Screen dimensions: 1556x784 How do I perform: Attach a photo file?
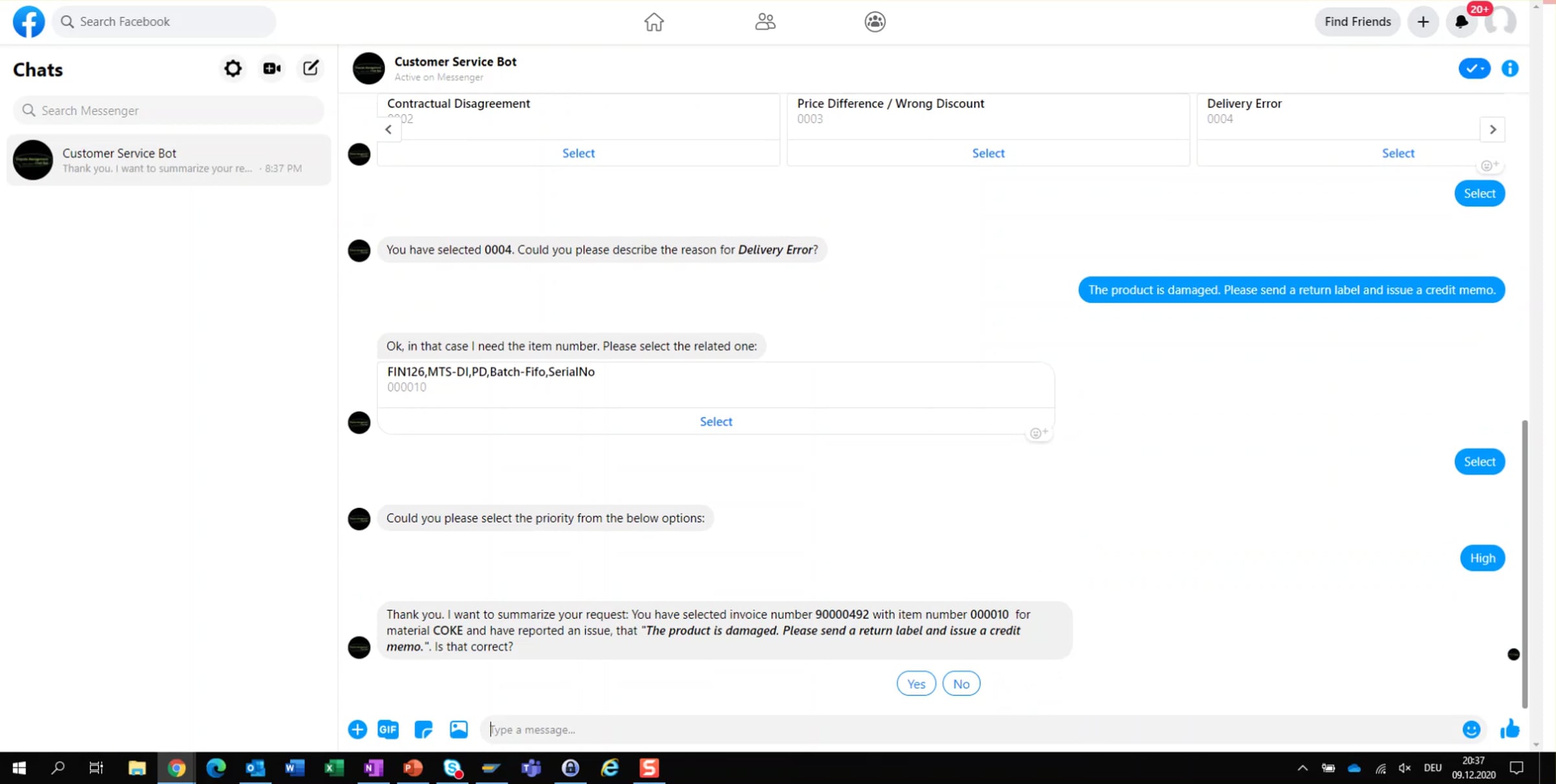(x=458, y=730)
